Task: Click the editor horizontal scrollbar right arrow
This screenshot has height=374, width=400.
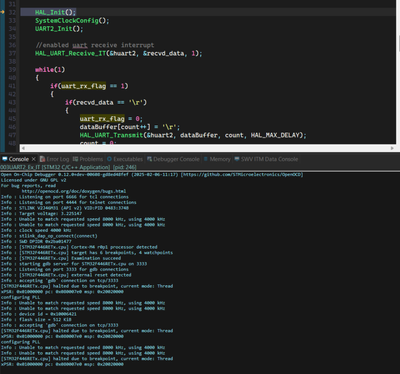Action: [392, 148]
